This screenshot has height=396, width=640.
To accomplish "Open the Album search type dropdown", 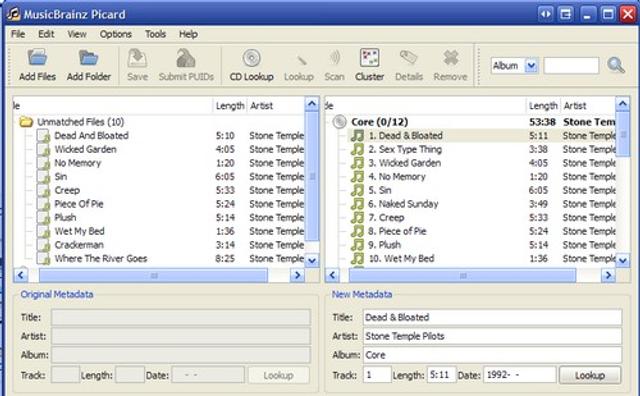I will point(515,65).
